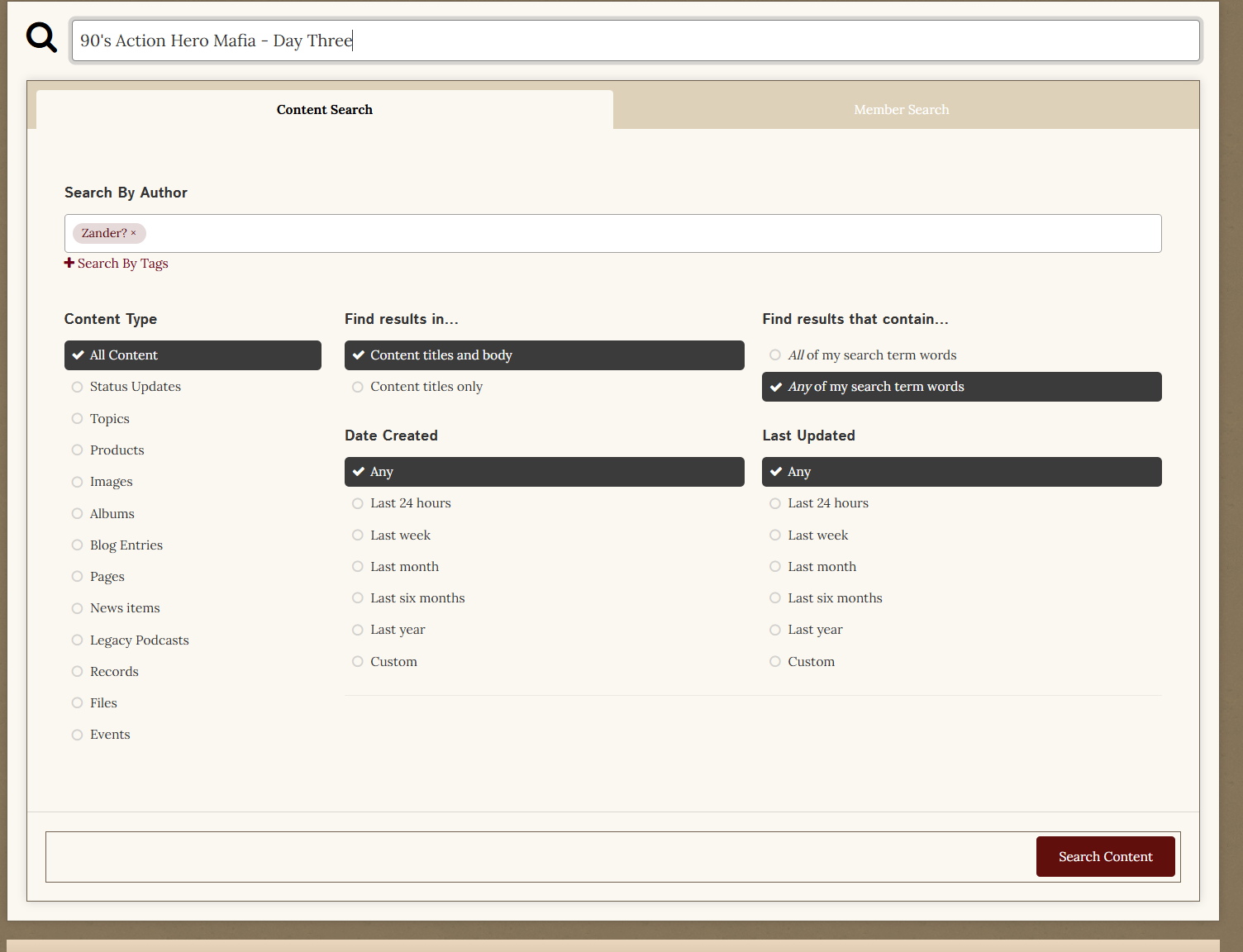Set Date Created to Last week
The width and height of the screenshot is (1243, 952).
click(x=400, y=535)
